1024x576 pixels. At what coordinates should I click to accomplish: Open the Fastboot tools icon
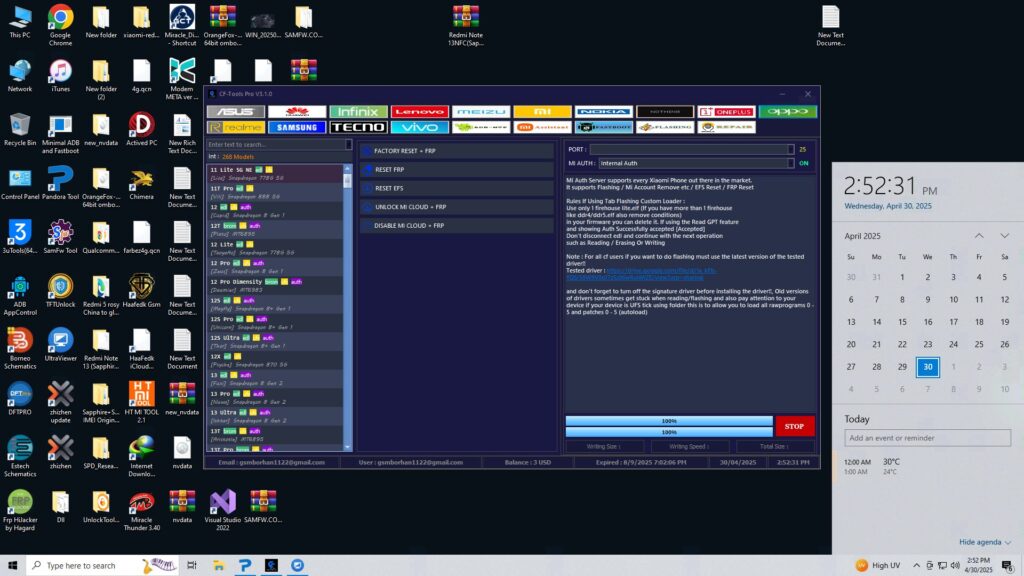point(604,127)
